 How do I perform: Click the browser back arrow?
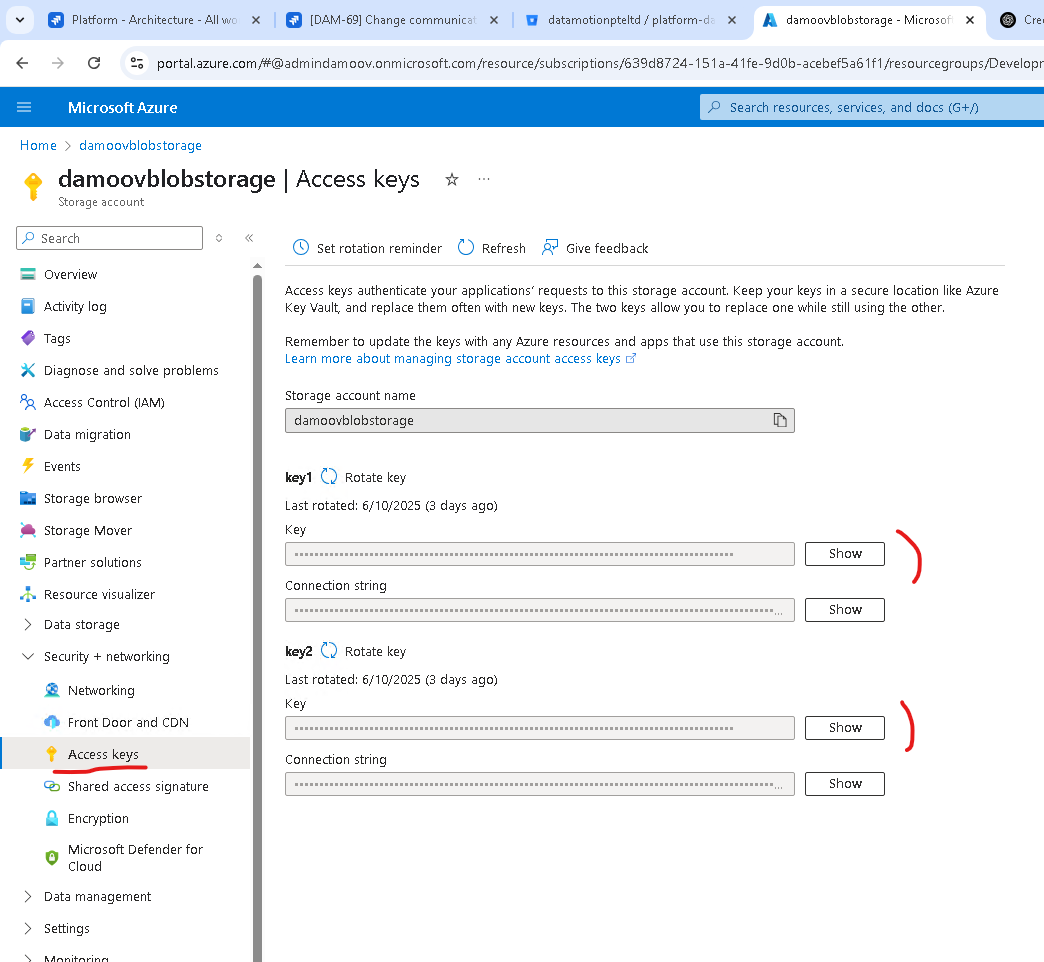[x=22, y=63]
